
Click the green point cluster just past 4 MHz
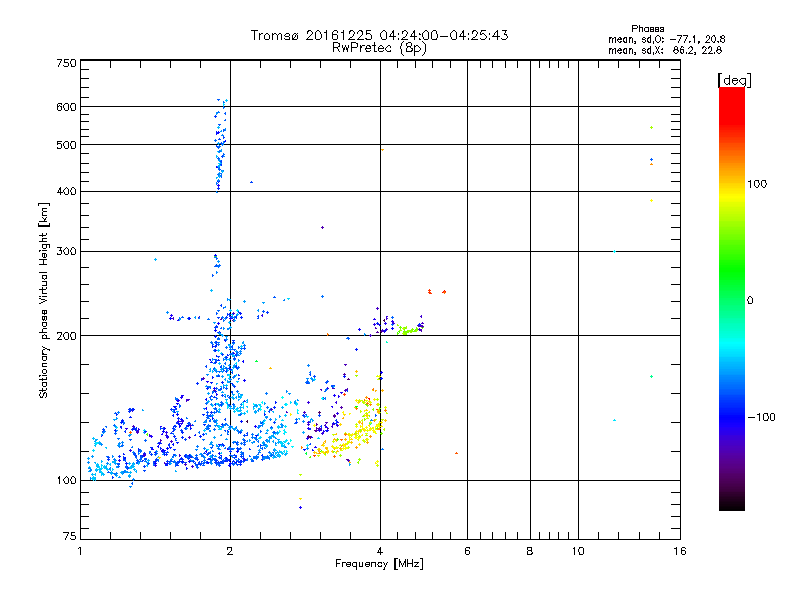(x=408, y=330)
